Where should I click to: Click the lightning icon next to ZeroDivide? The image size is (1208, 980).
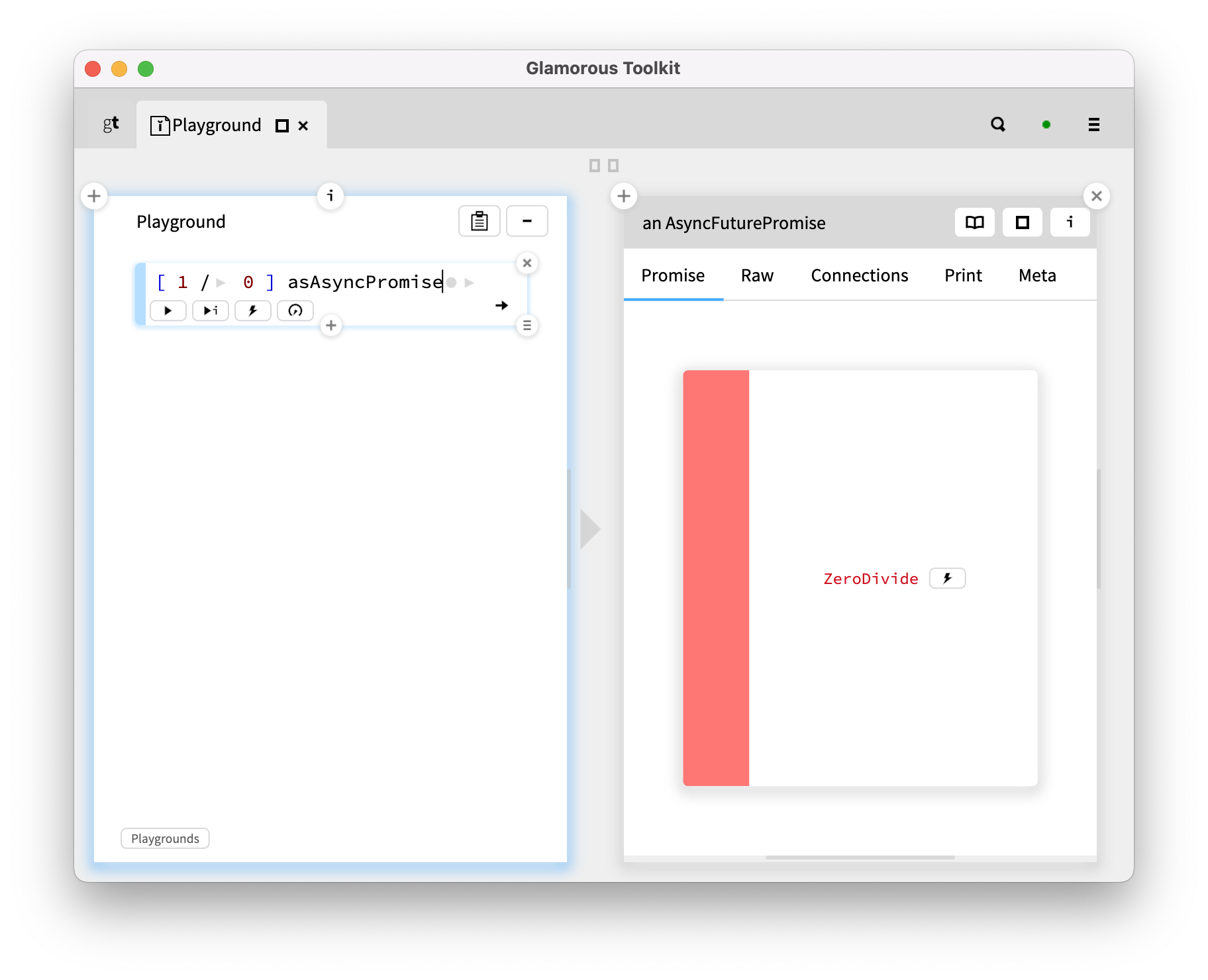(947, 577)
